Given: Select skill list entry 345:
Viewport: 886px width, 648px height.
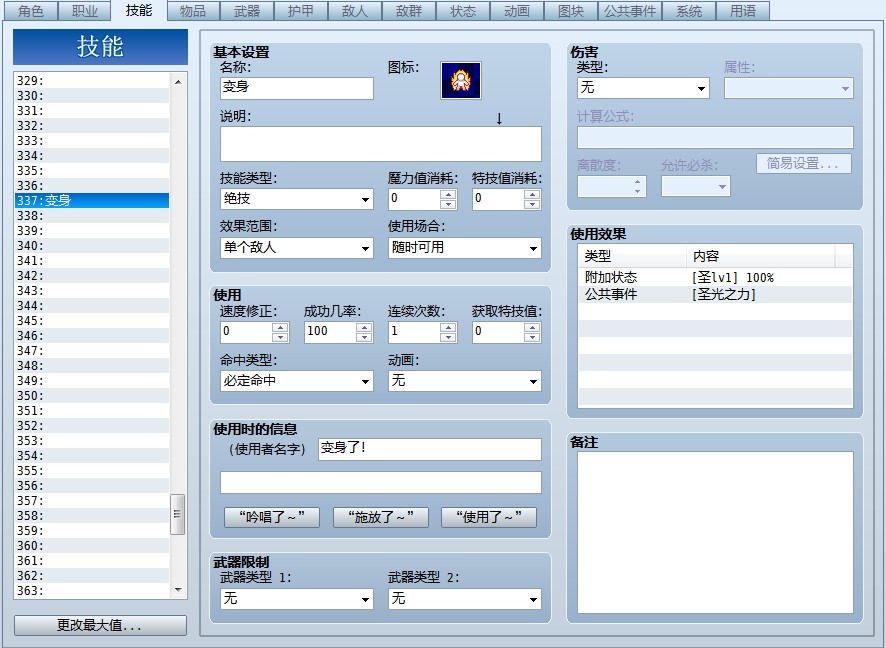Looking at the screenshot, I should pos(92,321).
